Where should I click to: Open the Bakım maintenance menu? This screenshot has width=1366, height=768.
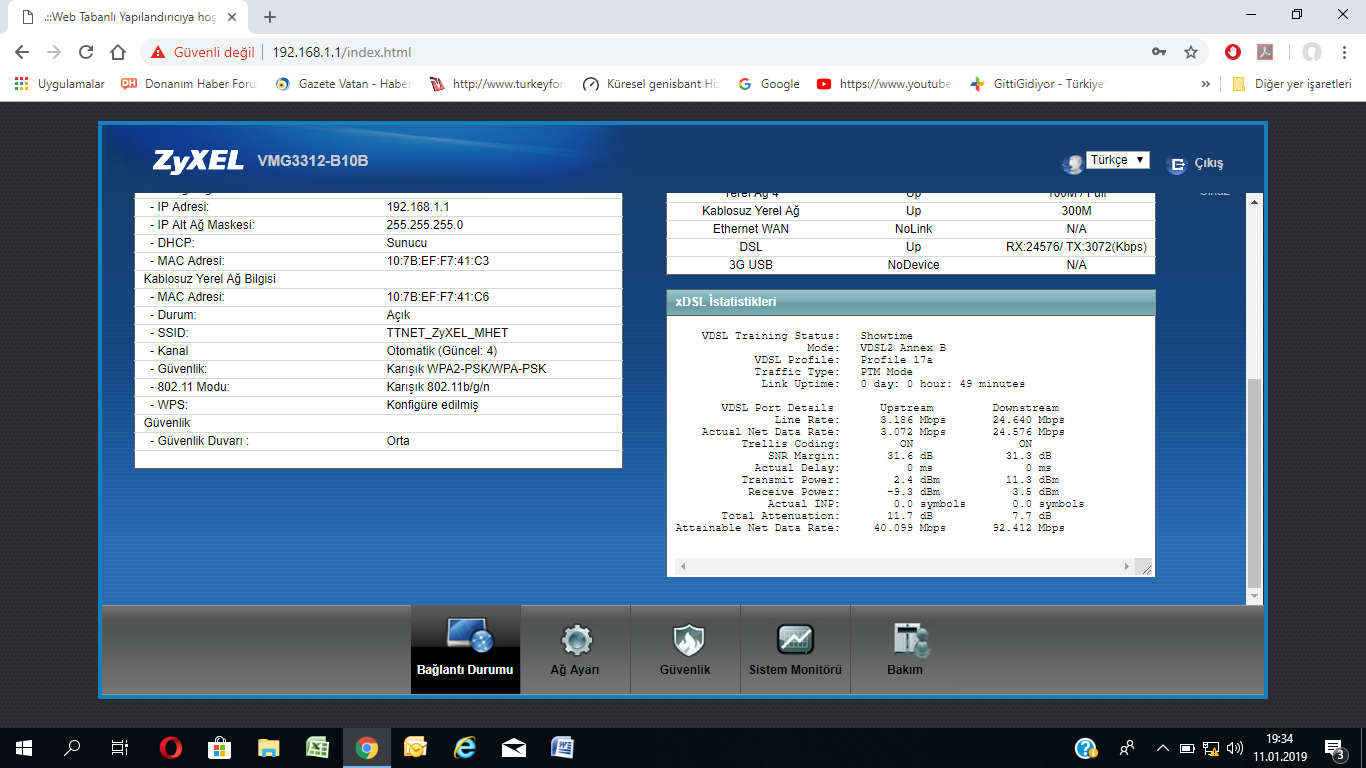point(905,649)
